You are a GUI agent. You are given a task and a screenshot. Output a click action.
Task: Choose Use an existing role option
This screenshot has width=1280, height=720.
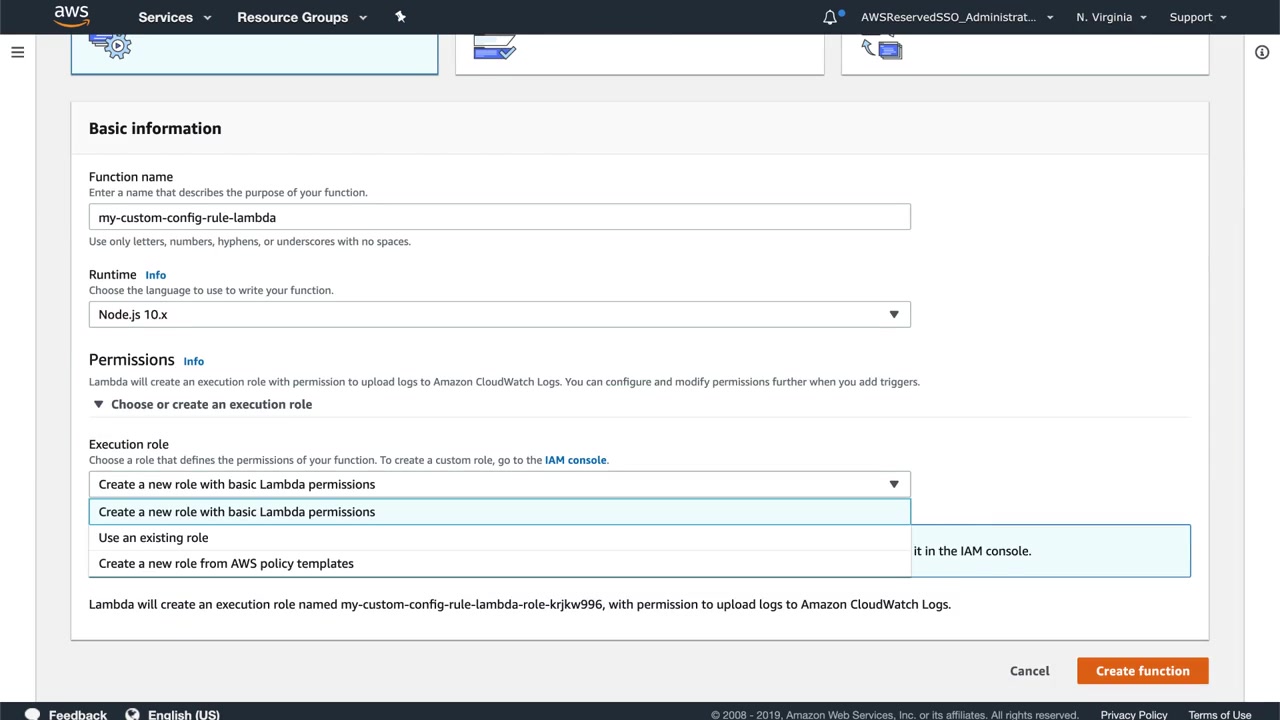pyautogui.click(x=500, y=538)
